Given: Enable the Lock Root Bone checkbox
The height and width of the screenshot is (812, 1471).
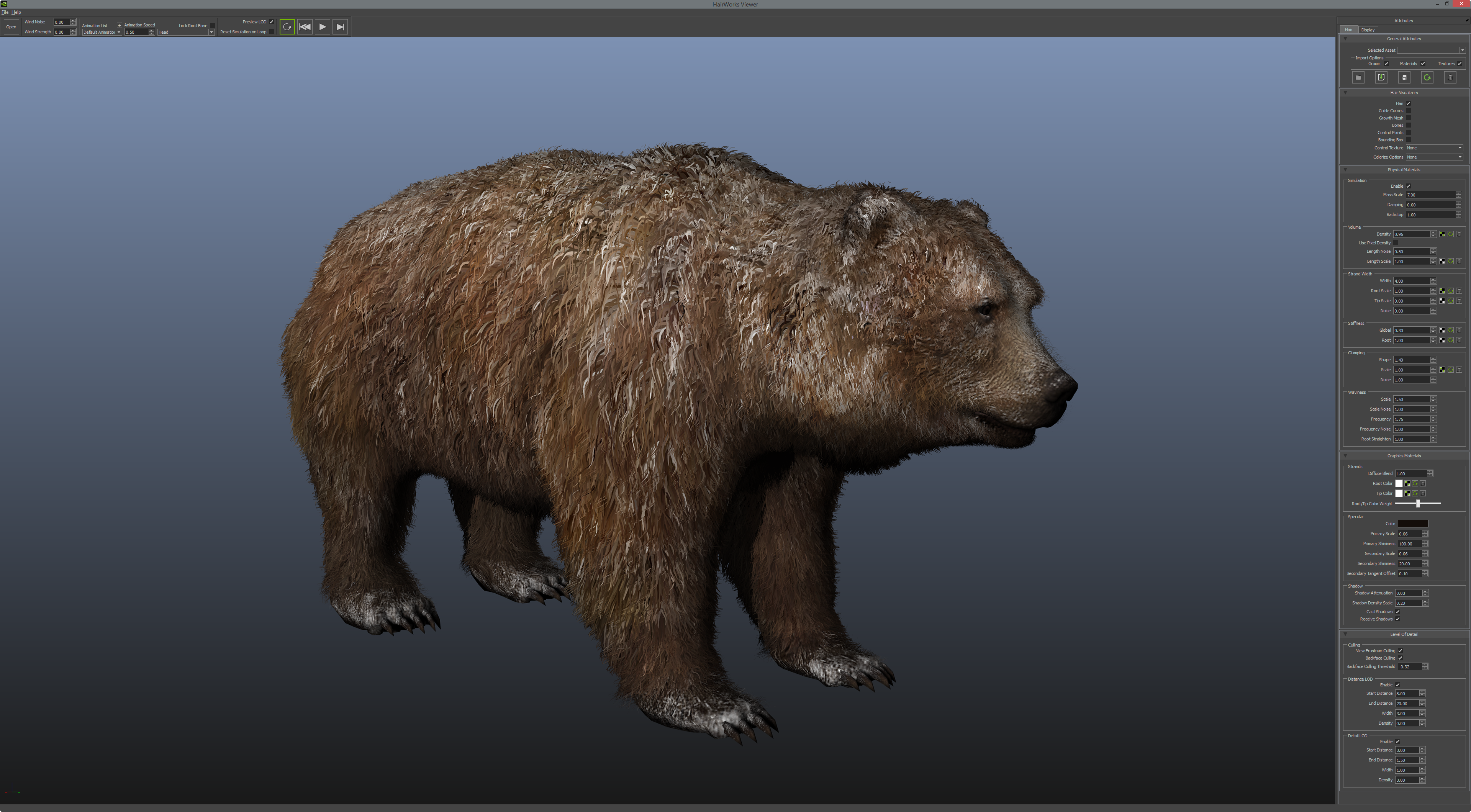Looking at the screenshot, I should (213, 25).
